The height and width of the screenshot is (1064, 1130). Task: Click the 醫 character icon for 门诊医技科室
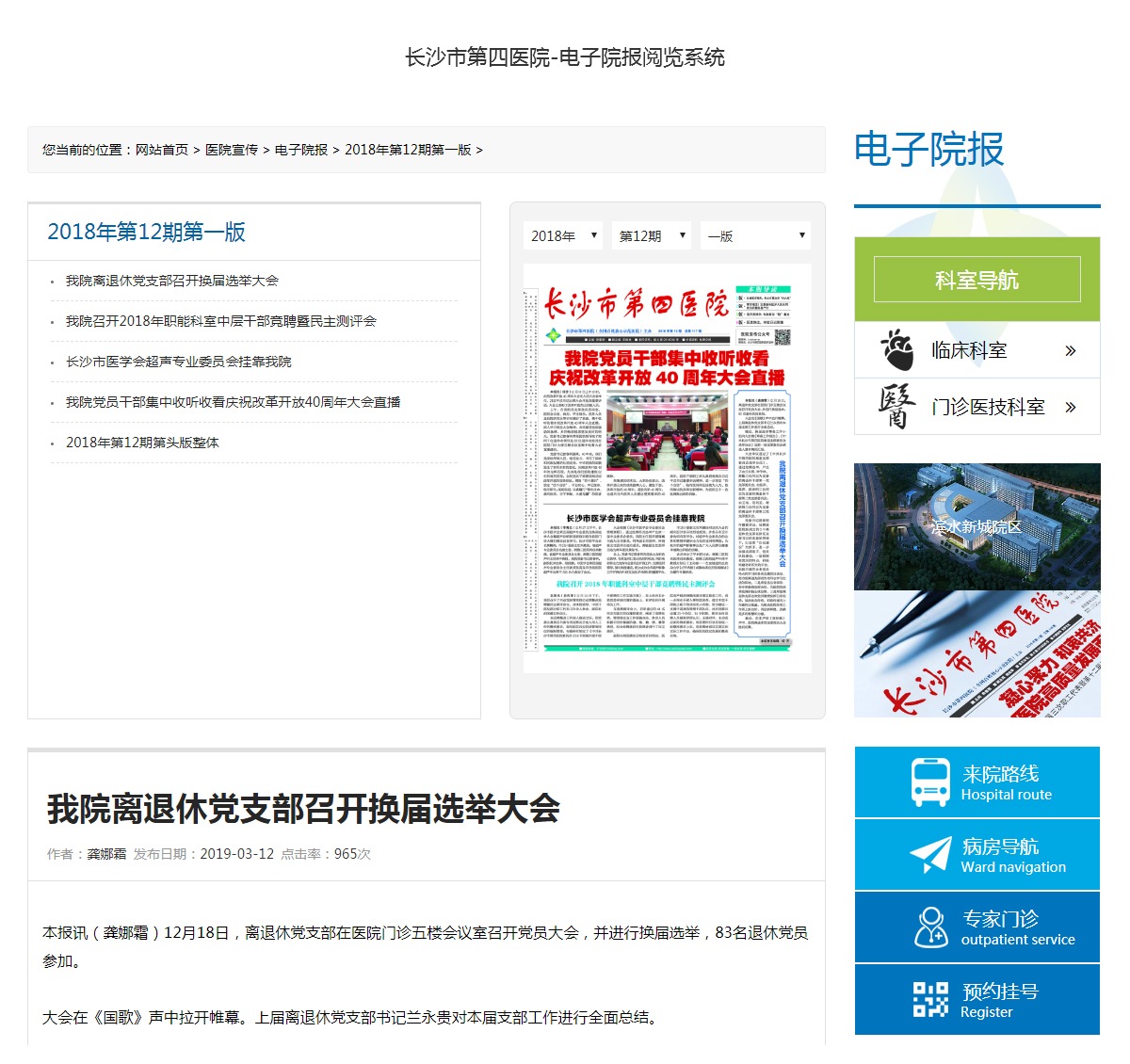[896, 407]
